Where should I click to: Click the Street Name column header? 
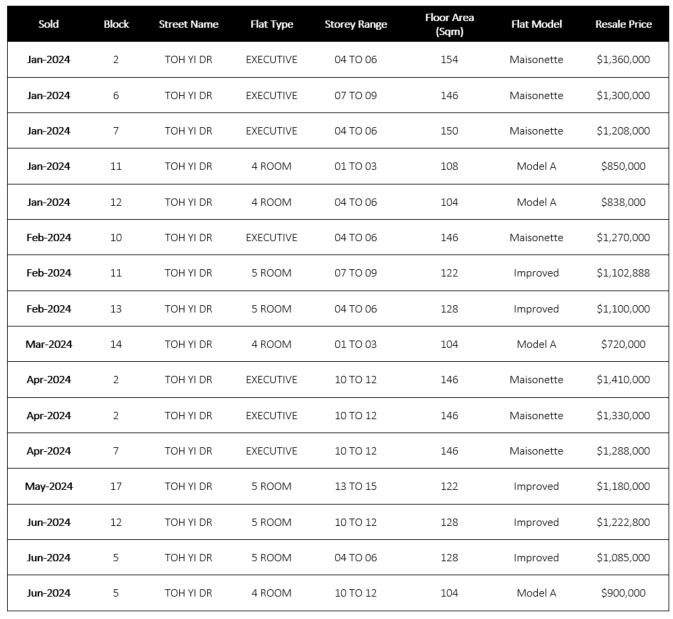(x=188, y=24)
